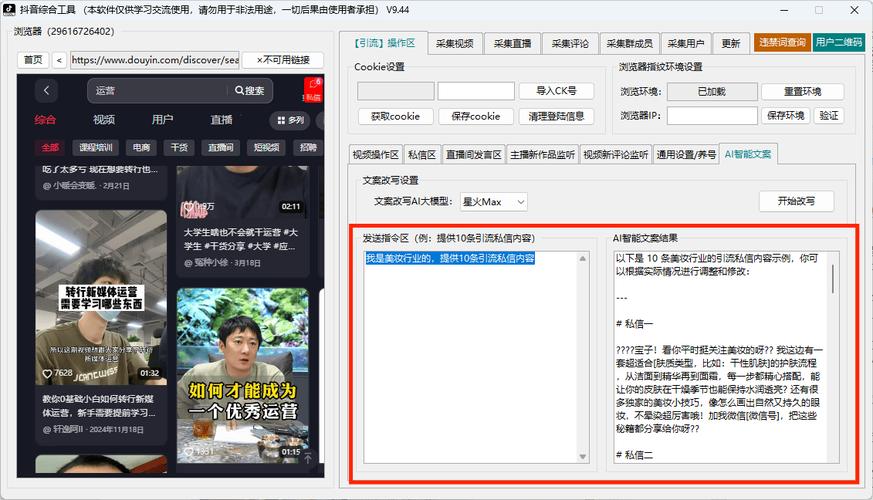
Task: Click the magnifier search button beside 运营
Action: click(249, 90)
